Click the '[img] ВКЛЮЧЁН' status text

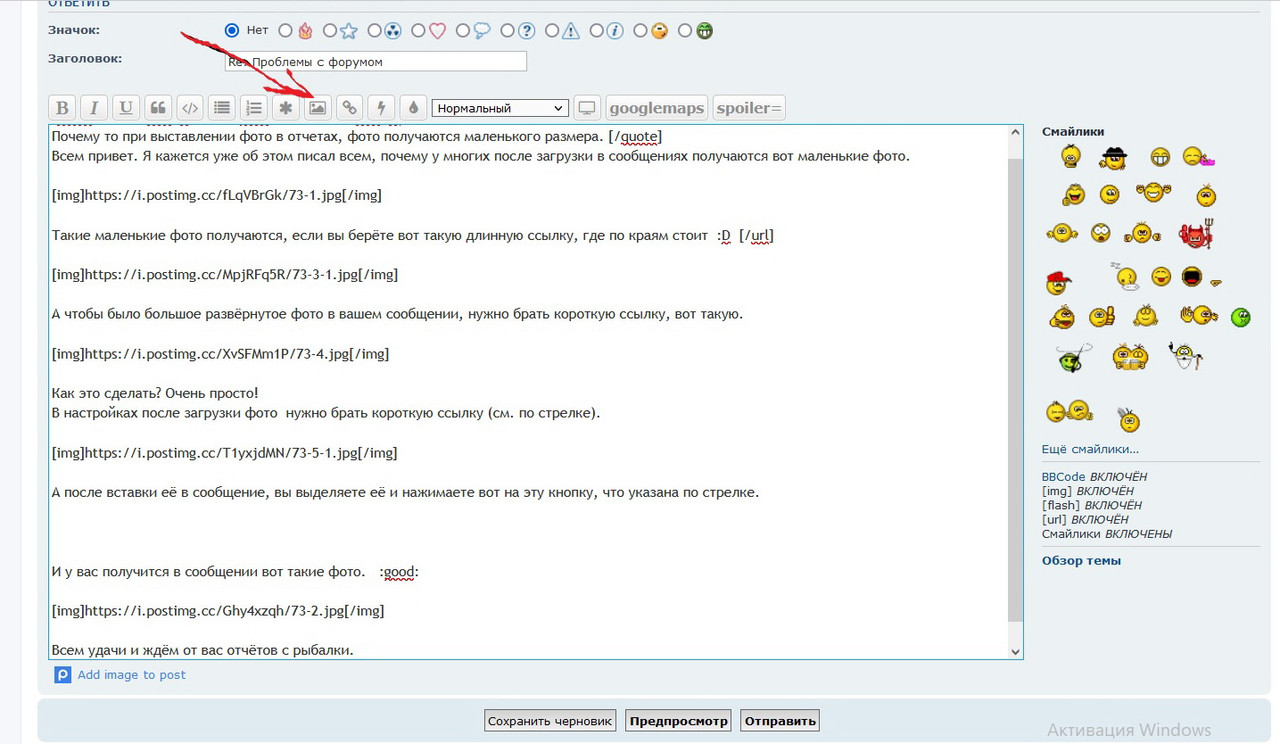pos(1088,491)
